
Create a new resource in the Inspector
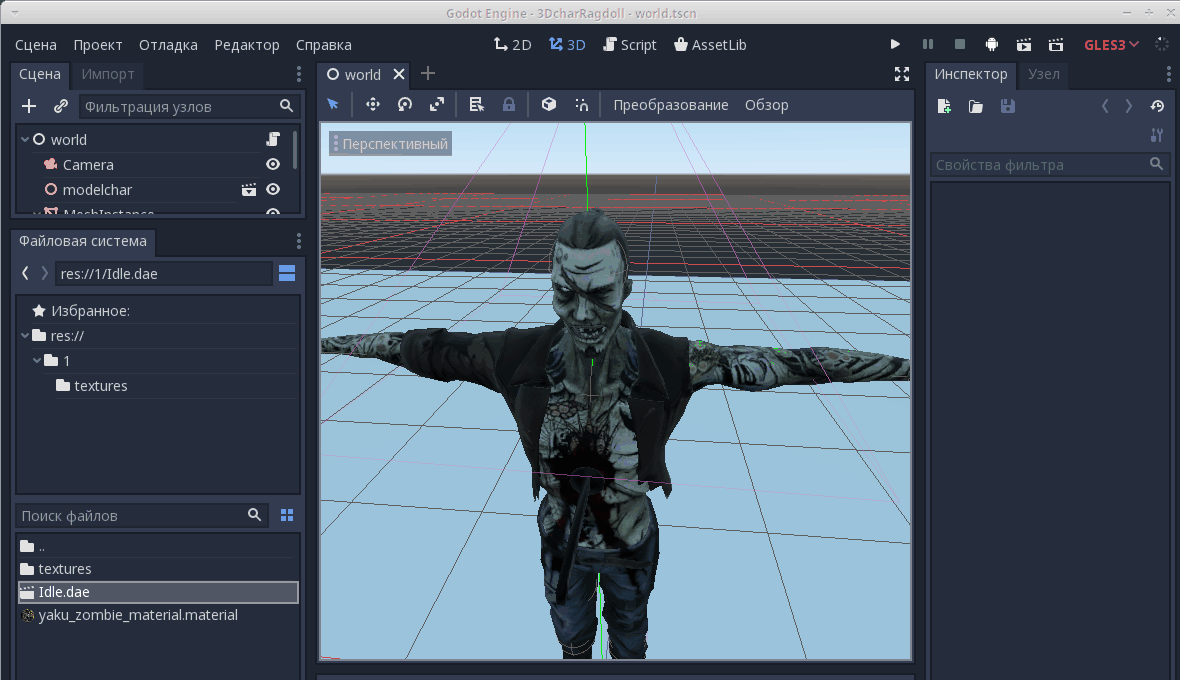[x=943, y=106]
